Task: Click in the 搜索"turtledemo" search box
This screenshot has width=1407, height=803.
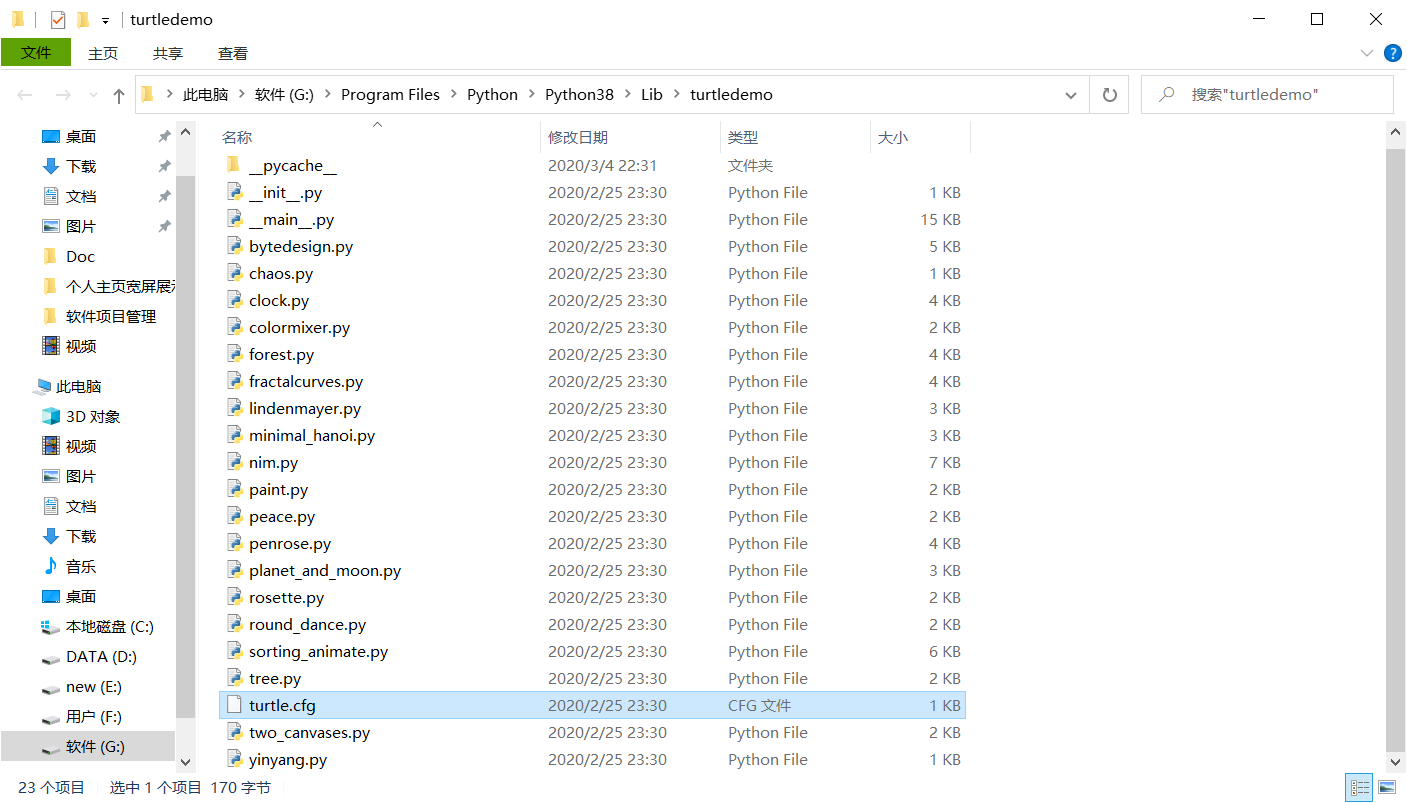Action: 1267,95
